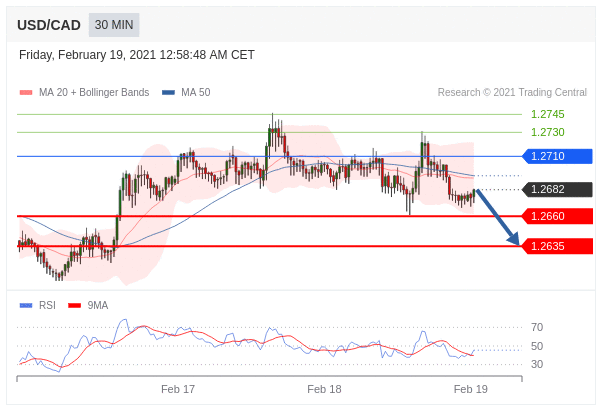Screen dimensions: 597x409
Task: Click the RSI 30 level label
Action: click(537, 364)
